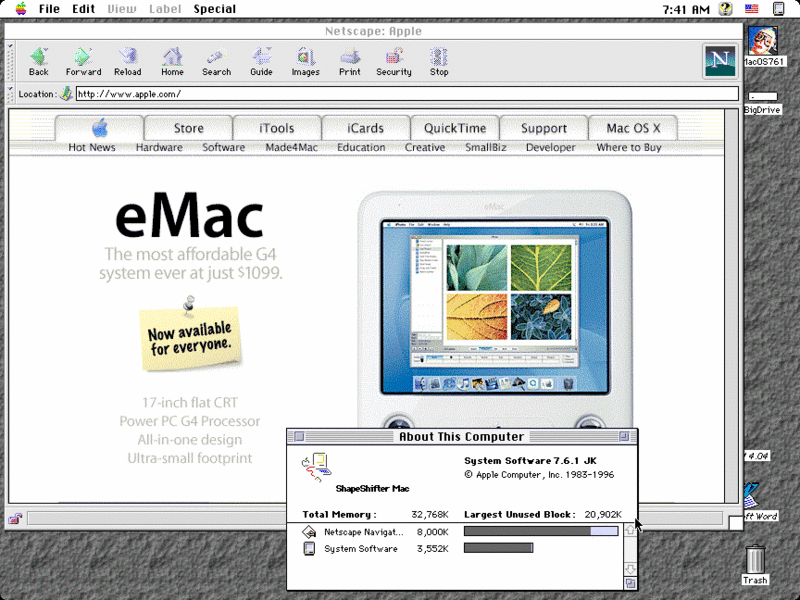
Task: Open the Security info icon
Action: [394, 61]
